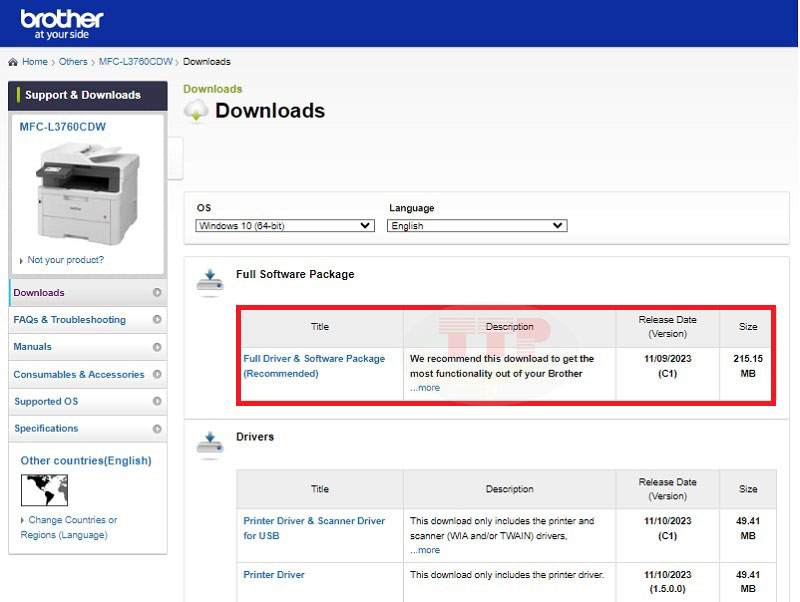
Task: Click the world map icon for country selection
Action: pyautogui.click(x=42, y=489)
